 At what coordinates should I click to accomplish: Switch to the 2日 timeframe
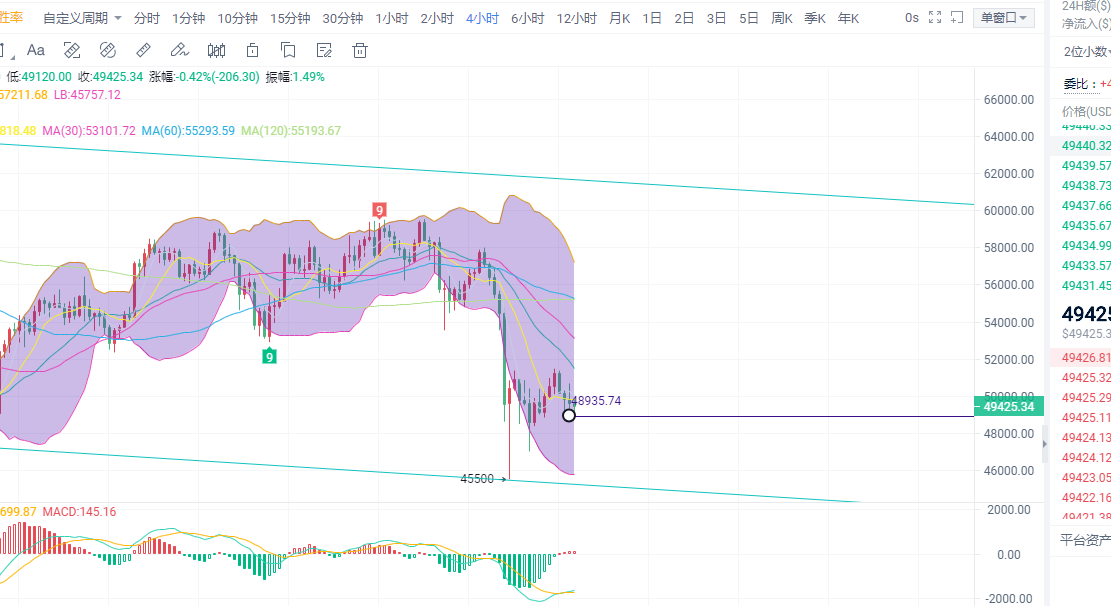[x=684, y=18]
